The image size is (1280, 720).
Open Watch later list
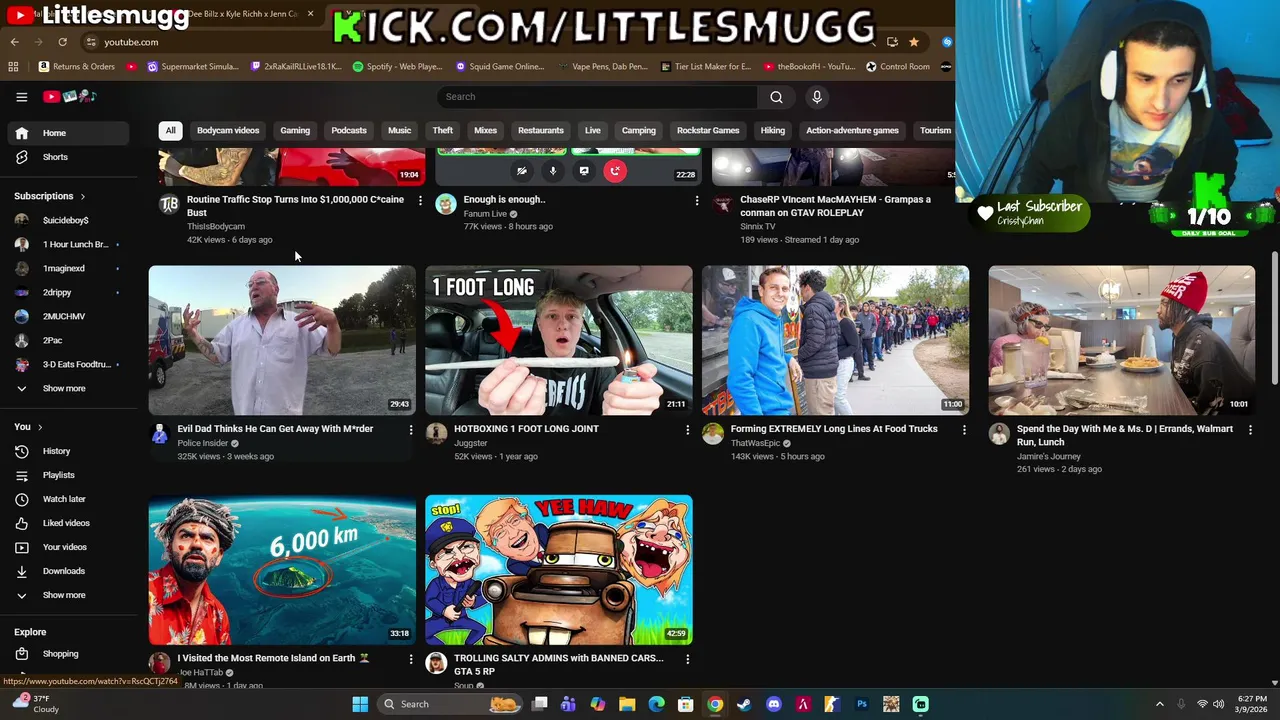pos(68,499)
